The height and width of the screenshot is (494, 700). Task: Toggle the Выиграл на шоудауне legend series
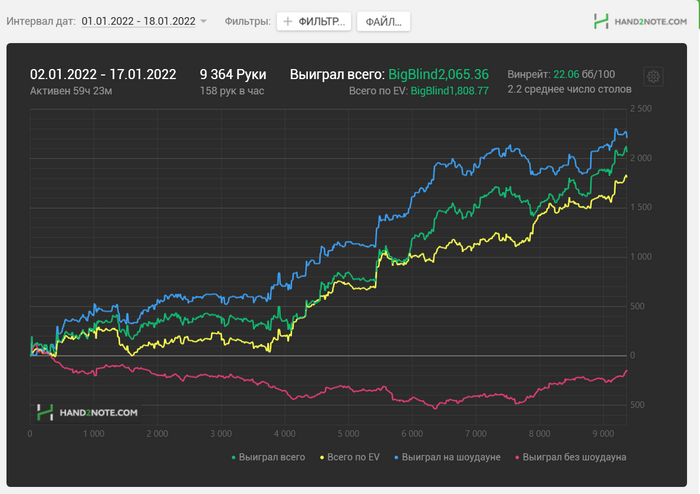[x=447, y=457]
